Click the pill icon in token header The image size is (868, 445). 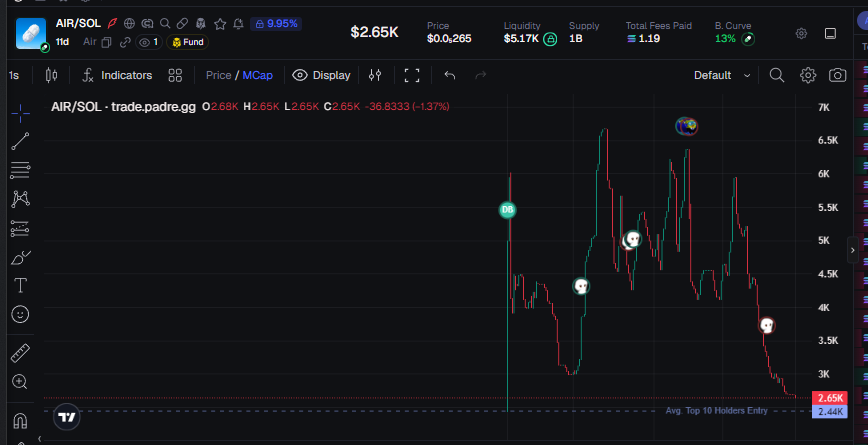[182, 23]
